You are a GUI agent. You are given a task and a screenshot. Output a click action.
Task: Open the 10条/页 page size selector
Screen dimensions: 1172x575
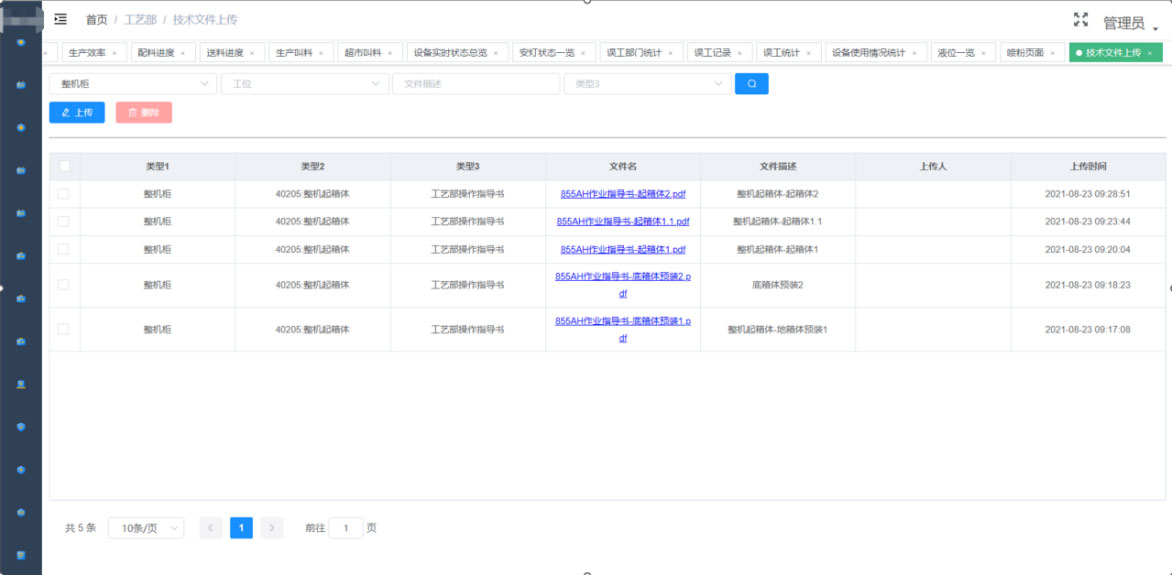[146, 528]
